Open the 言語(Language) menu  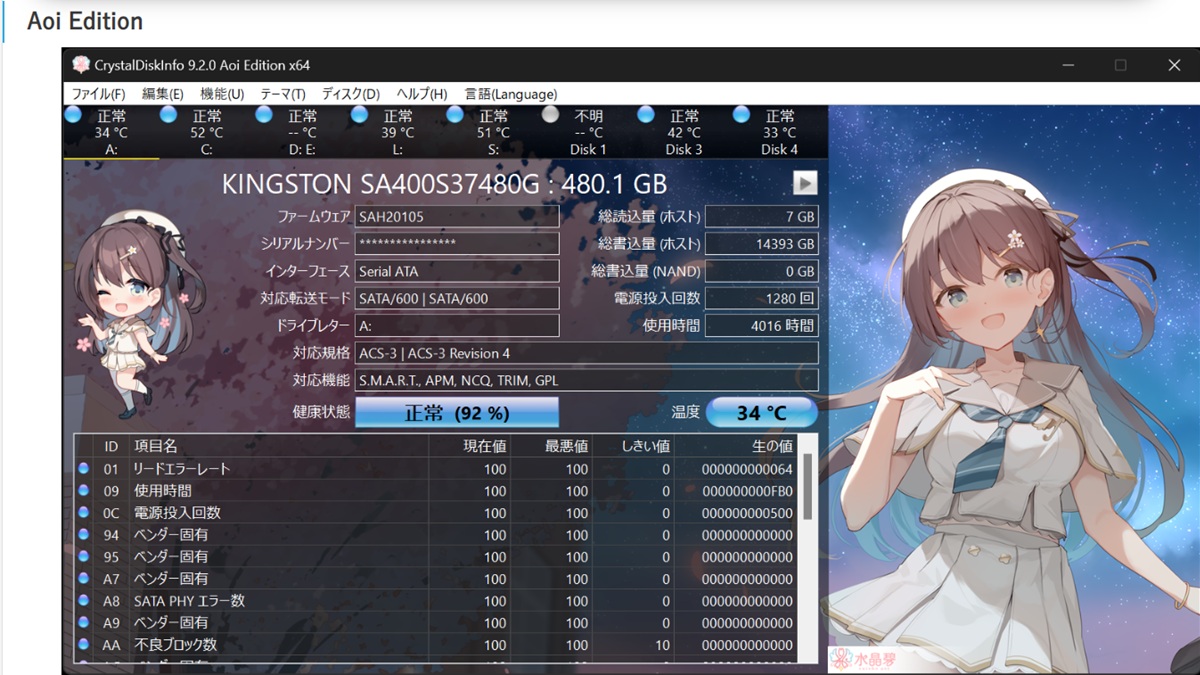pos(511,94)
